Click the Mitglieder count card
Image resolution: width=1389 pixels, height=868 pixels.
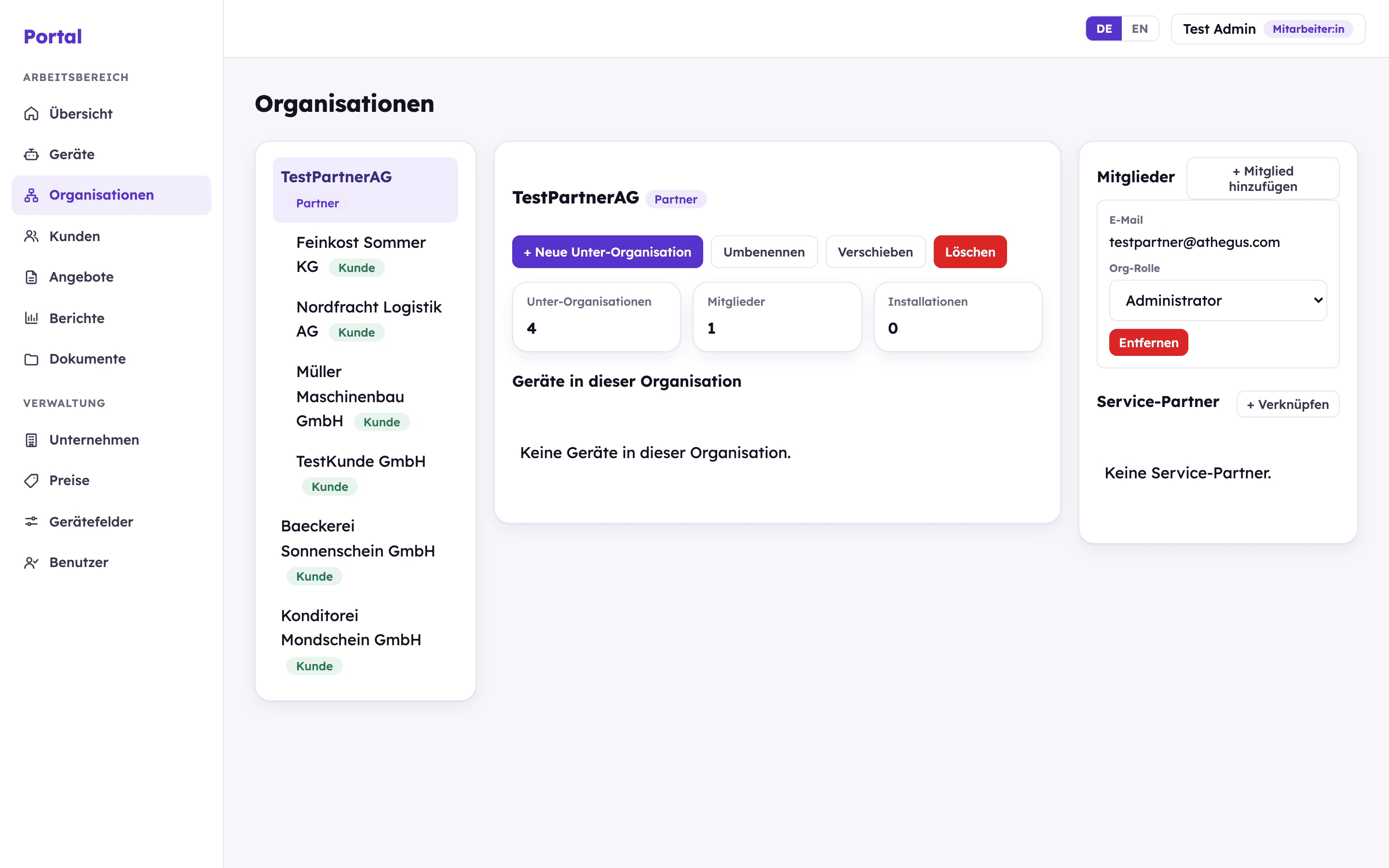point(777,316)
